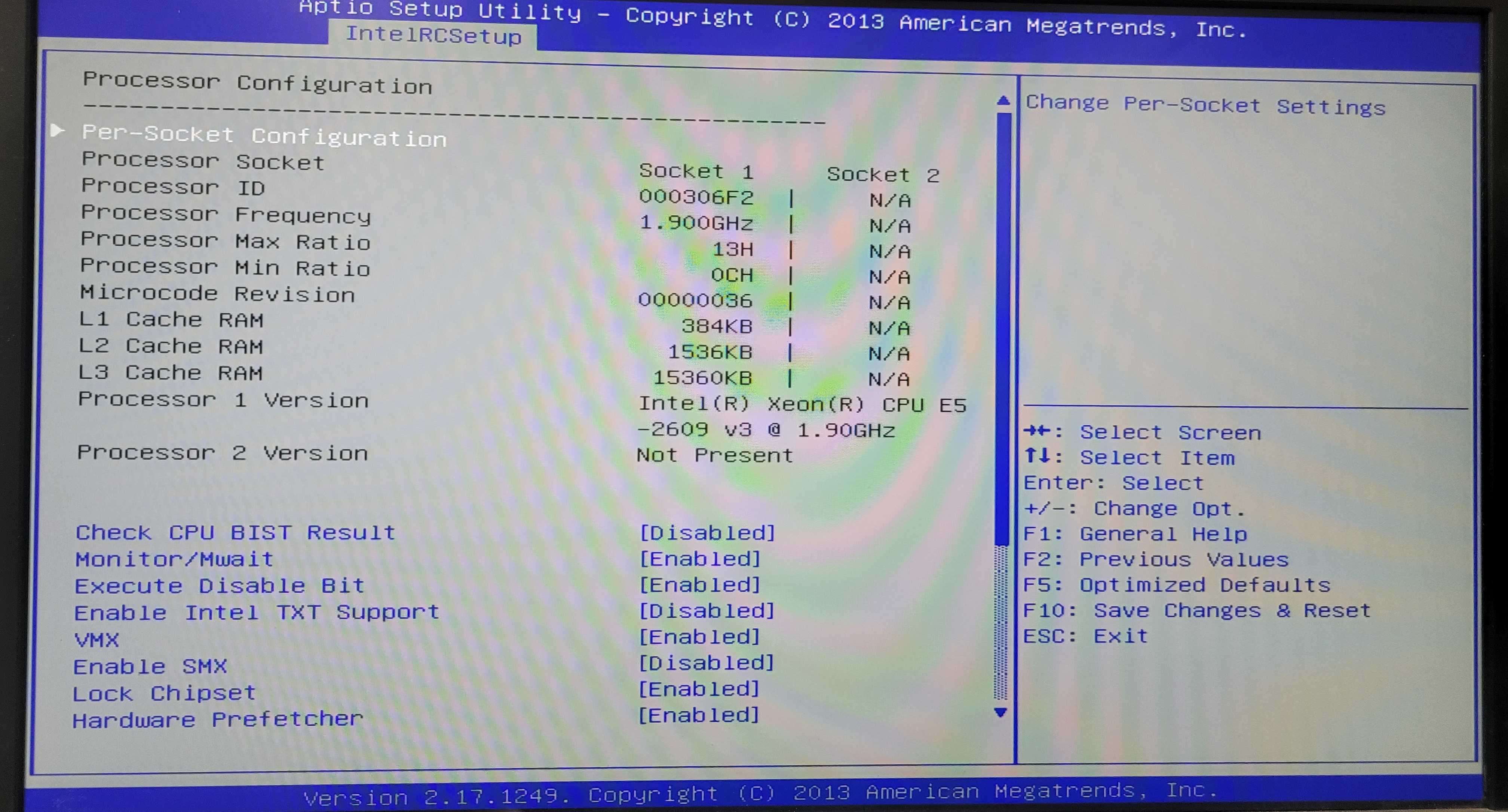Click the Select Item arrows hint
This screenshot has height=812, width=1508.
pyautogui.click(x=1129, y=457)
